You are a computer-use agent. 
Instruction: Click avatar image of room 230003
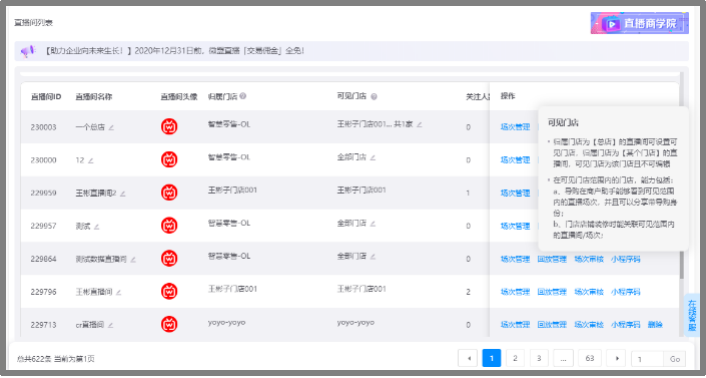click(169, 126)
